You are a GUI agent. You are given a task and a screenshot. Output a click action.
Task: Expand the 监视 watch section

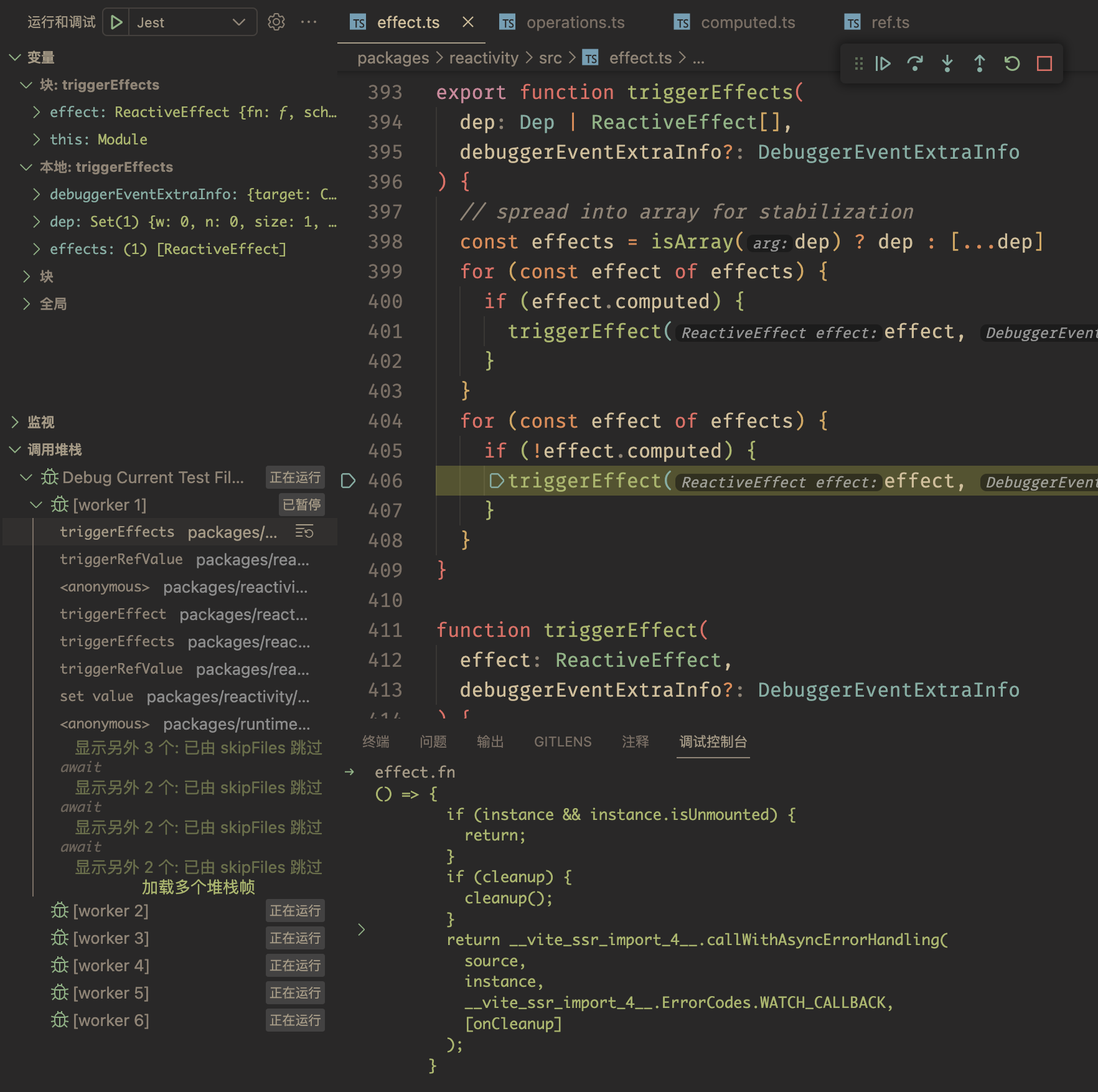pyautogui.click(x=16, y=422)
